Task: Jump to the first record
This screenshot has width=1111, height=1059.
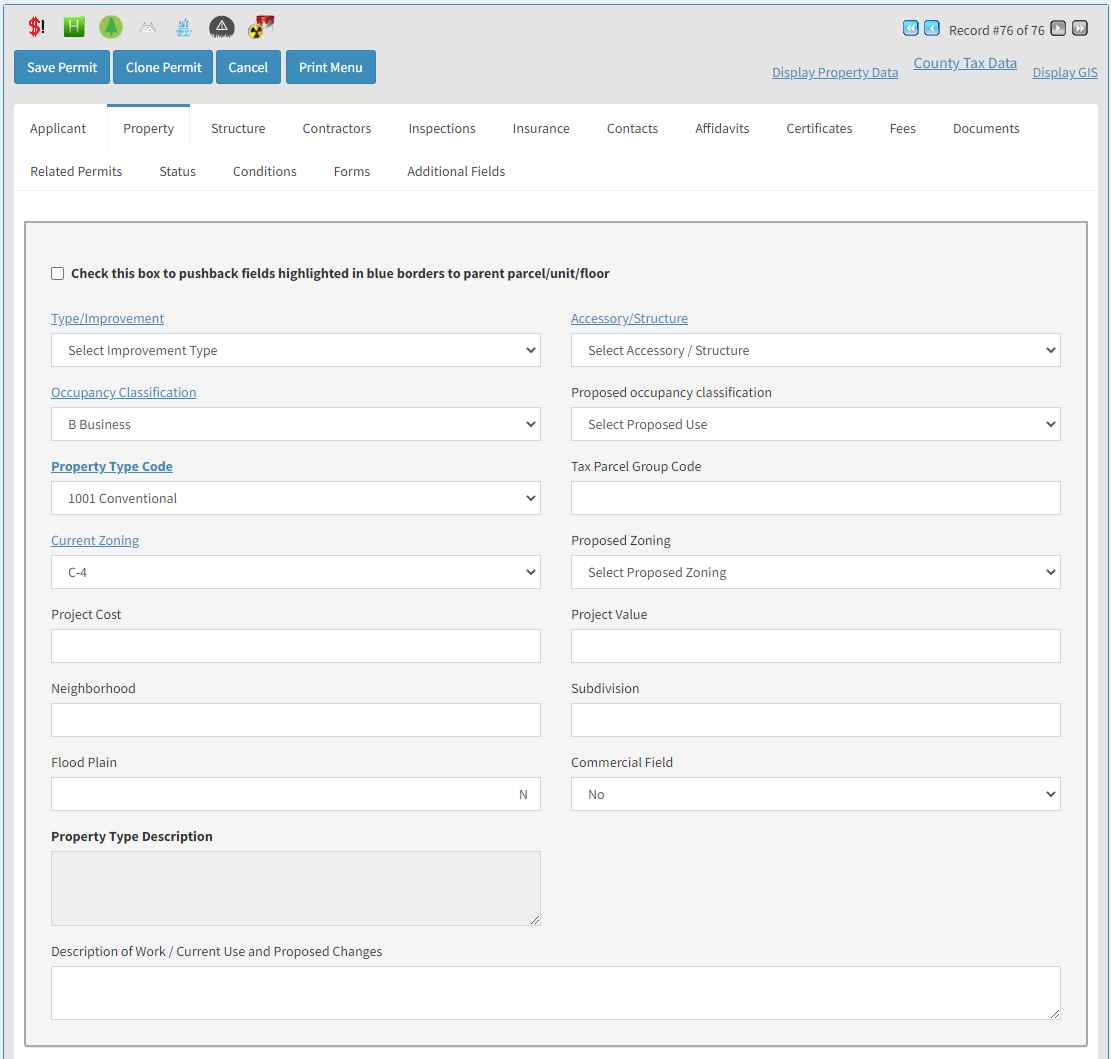Action: click(910, 28)
